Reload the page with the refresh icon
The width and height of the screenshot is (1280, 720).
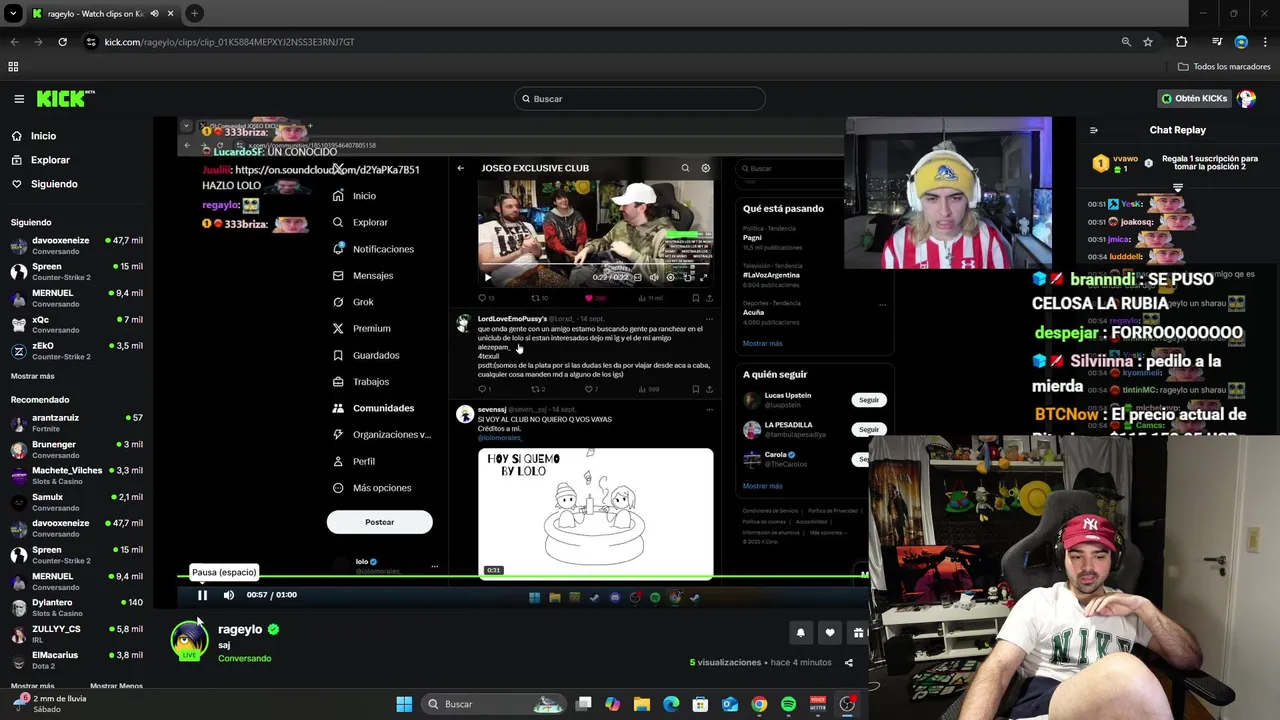62,42
